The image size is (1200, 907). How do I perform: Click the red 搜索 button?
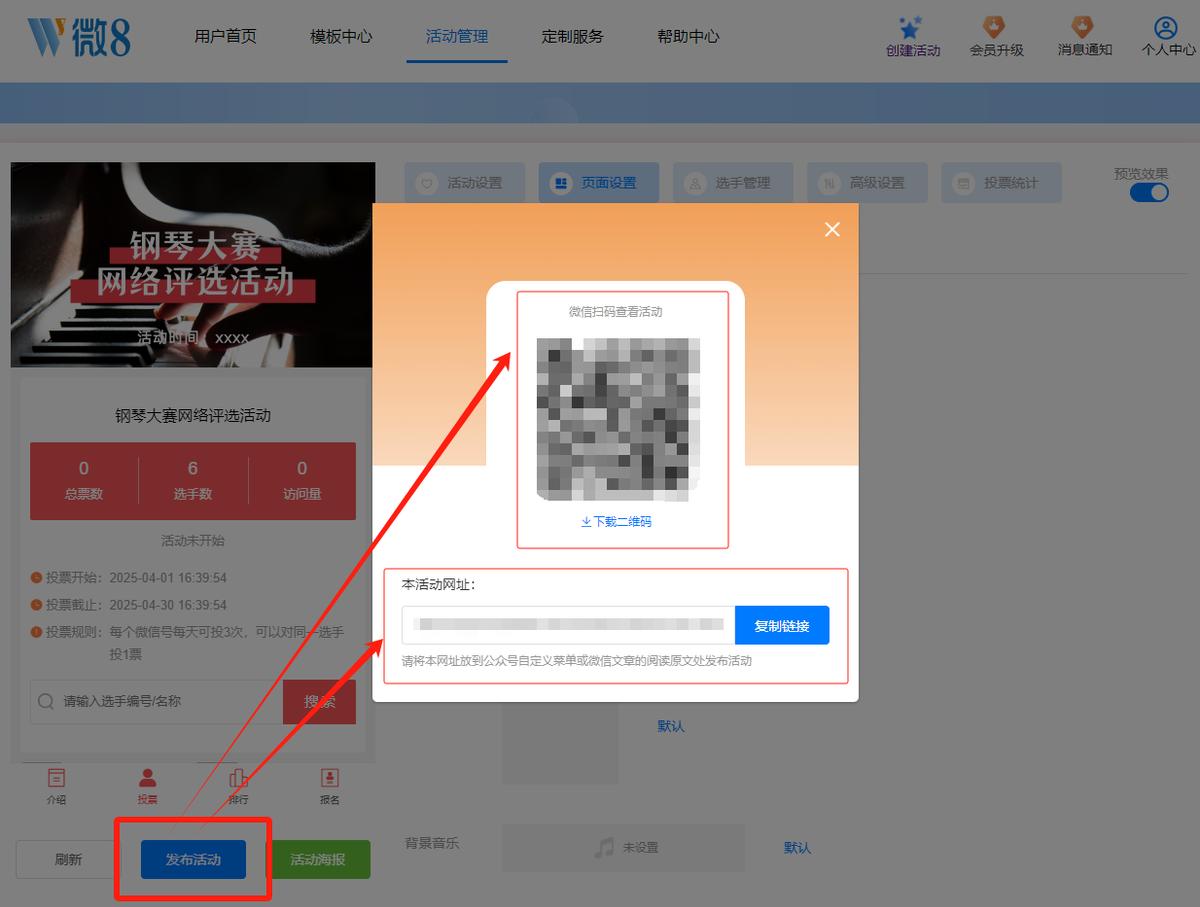pyautogui.click(x=319, y=702)
